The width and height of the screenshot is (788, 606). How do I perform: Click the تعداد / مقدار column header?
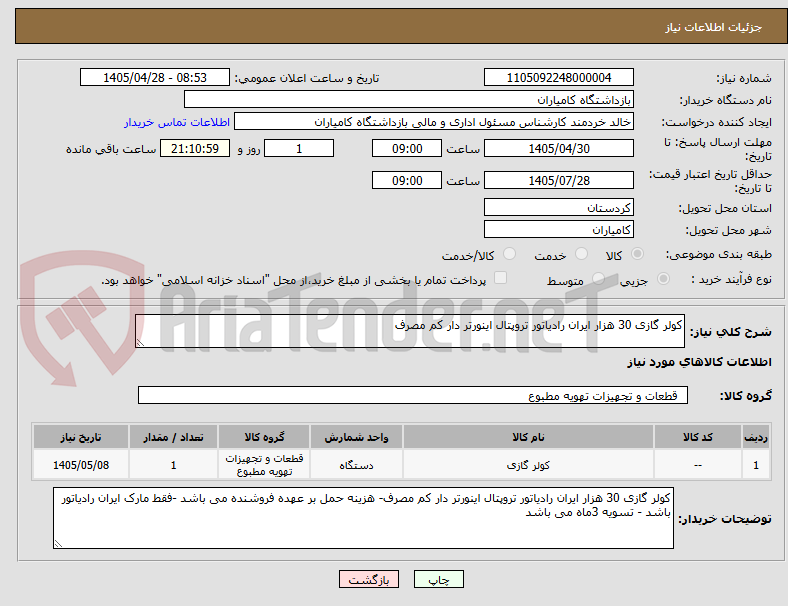pos(173,437)
